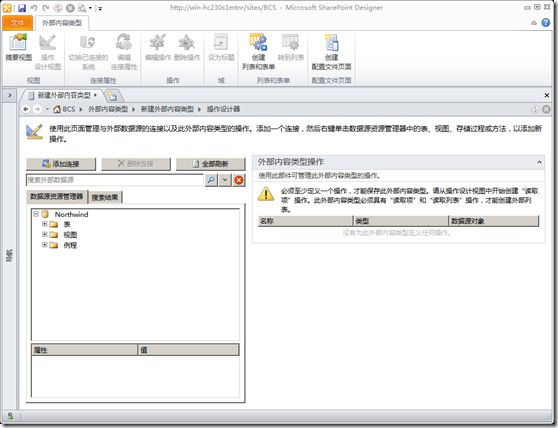This screenshot has height=428, width=558.
Task: Click the 类型 column header
Action: pos(401,221)
